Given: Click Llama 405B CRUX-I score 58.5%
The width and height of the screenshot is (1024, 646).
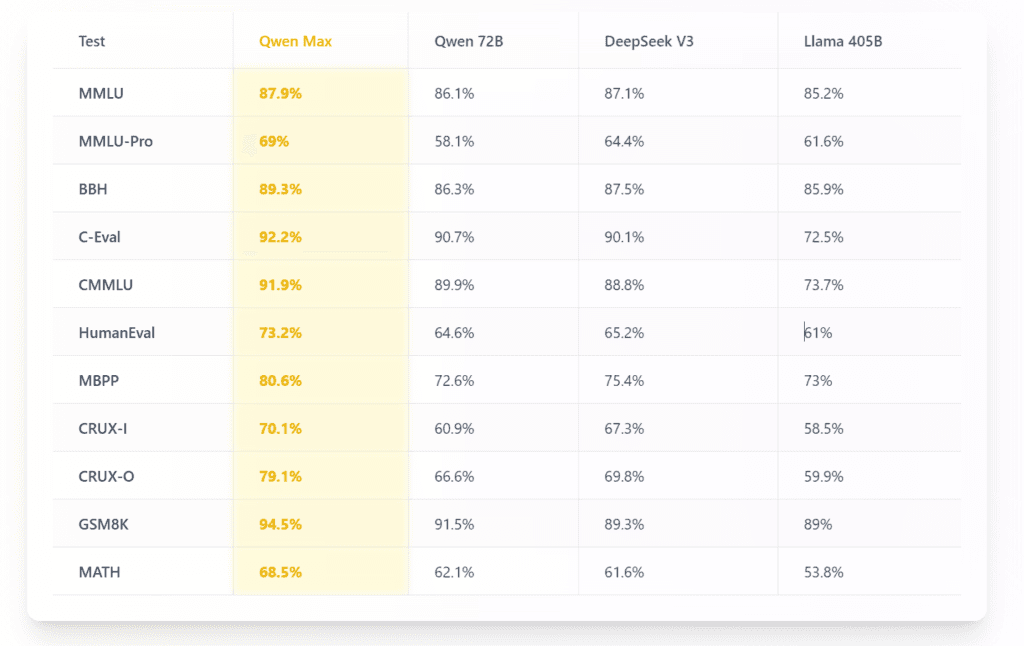Looking at the screenshot, I should tap(823, 428).
